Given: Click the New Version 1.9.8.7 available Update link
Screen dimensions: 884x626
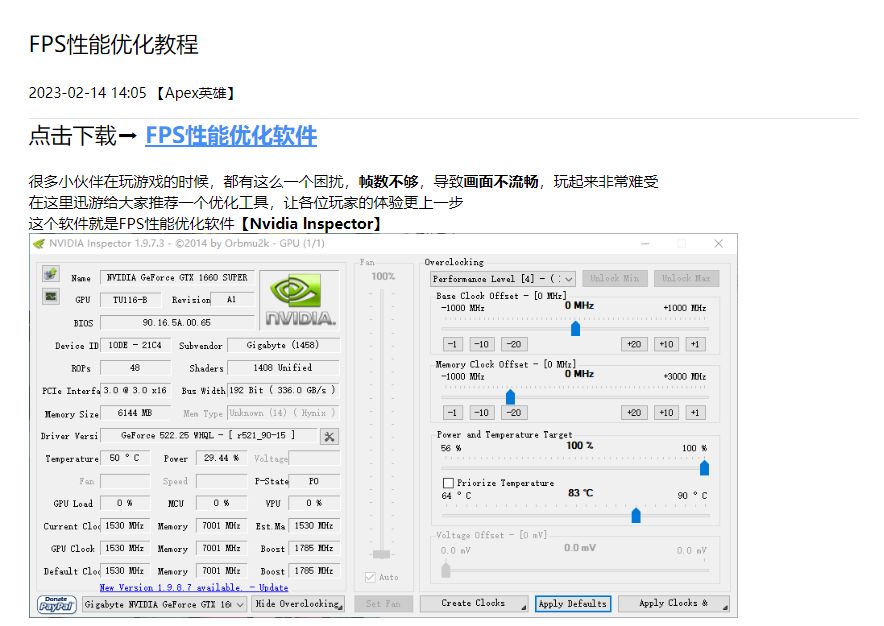Looking at the screenshot, I should pos(193,588).
